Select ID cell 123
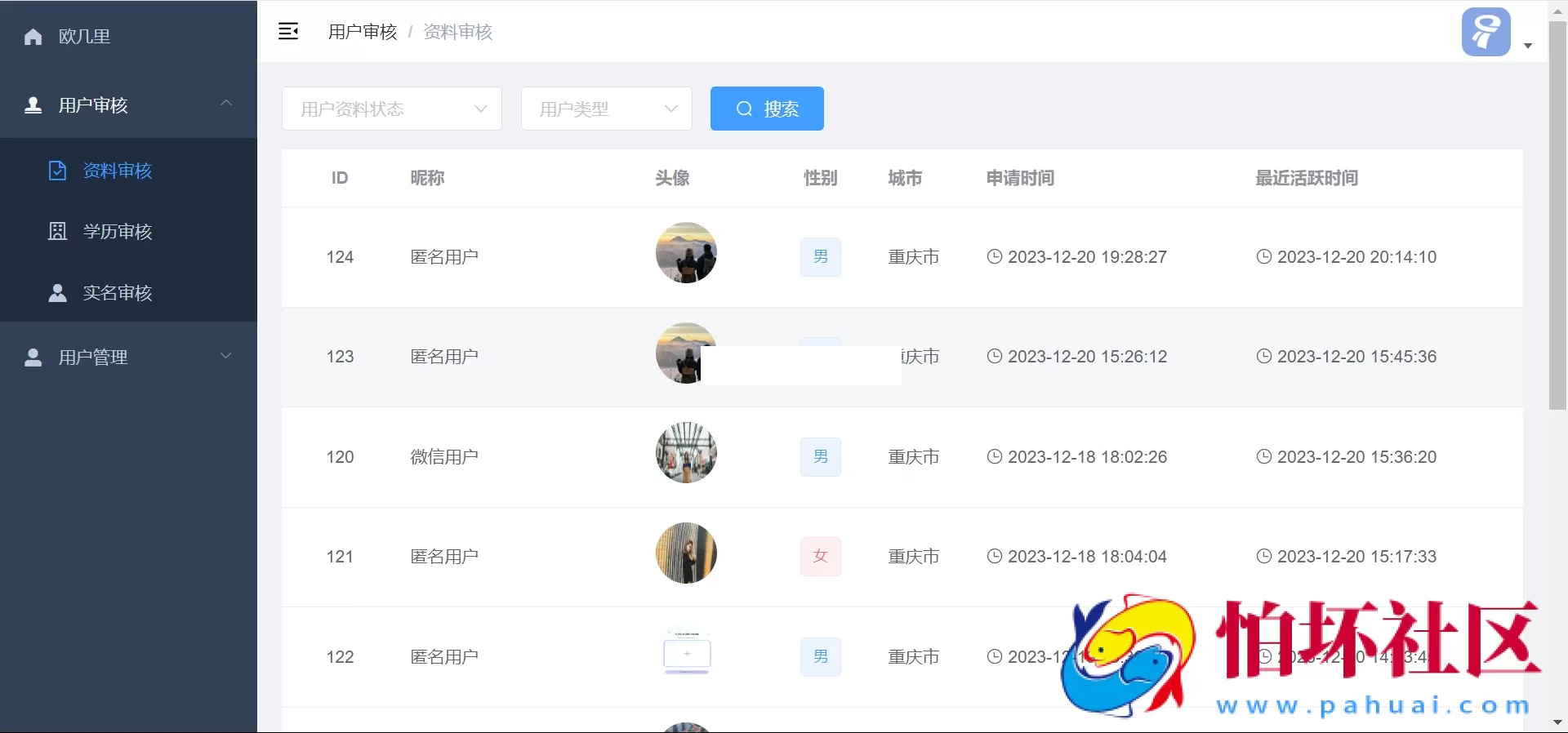1568x733 pixels. 340,357
